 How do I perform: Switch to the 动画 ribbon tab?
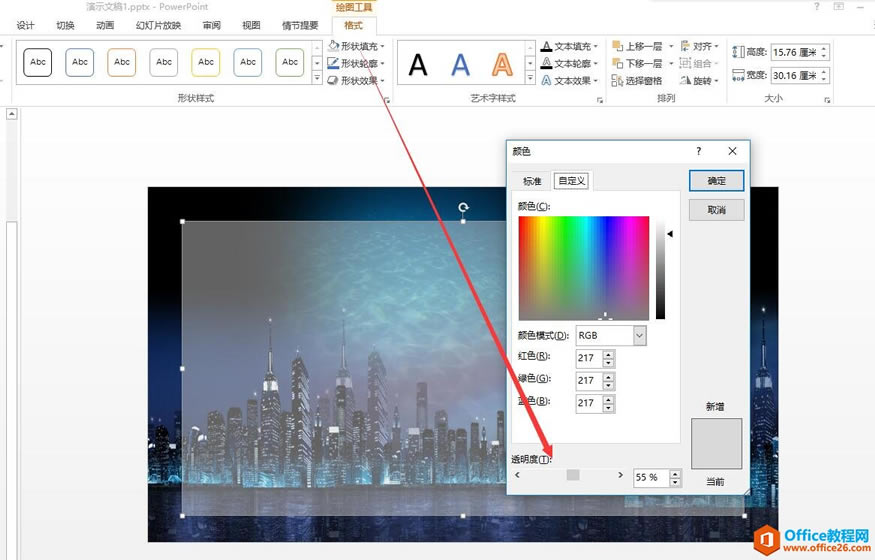coord(105,26)
